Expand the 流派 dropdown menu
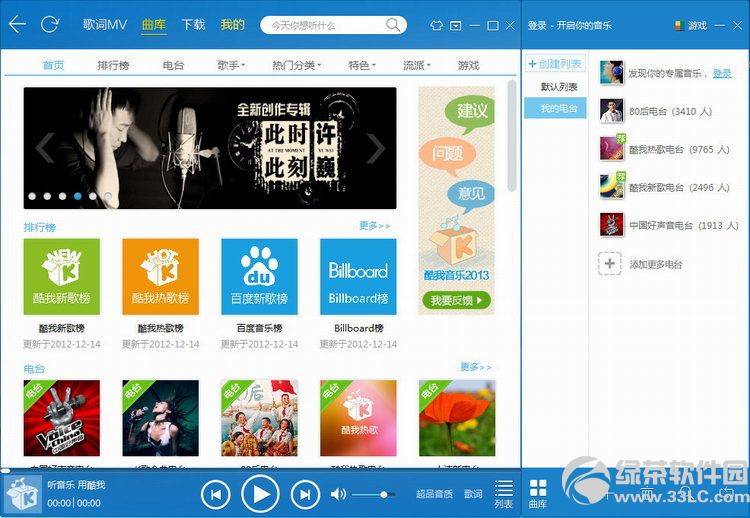The width and height of the screenshot is (750, 518). (417, 65)
